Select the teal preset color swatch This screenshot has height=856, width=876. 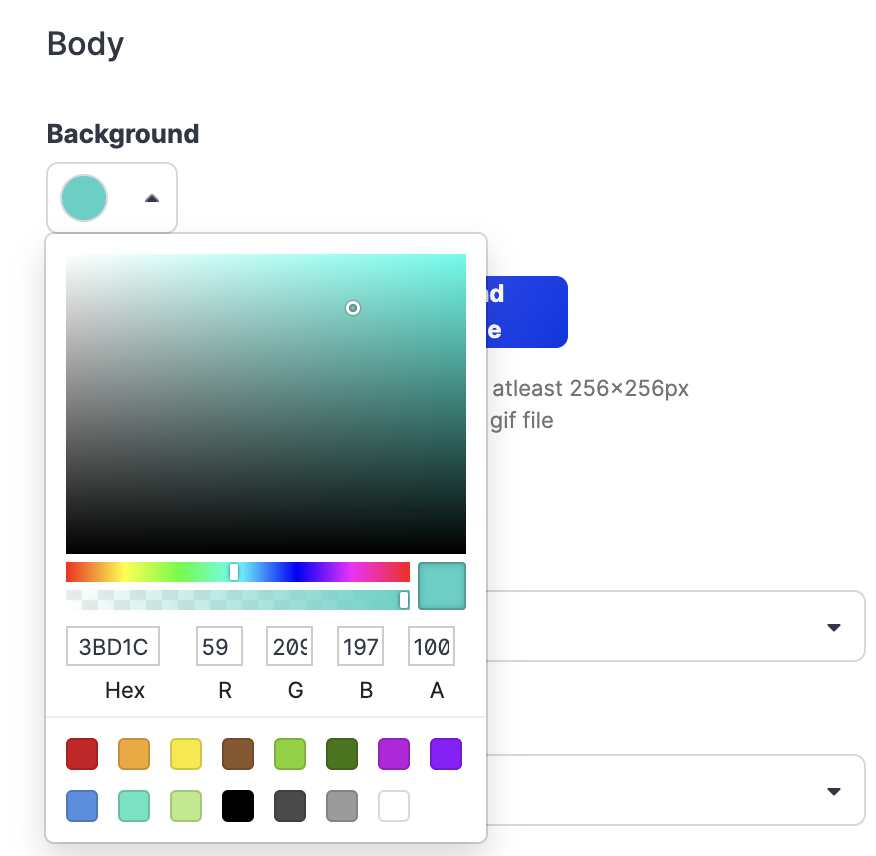[x=134, y=806]
